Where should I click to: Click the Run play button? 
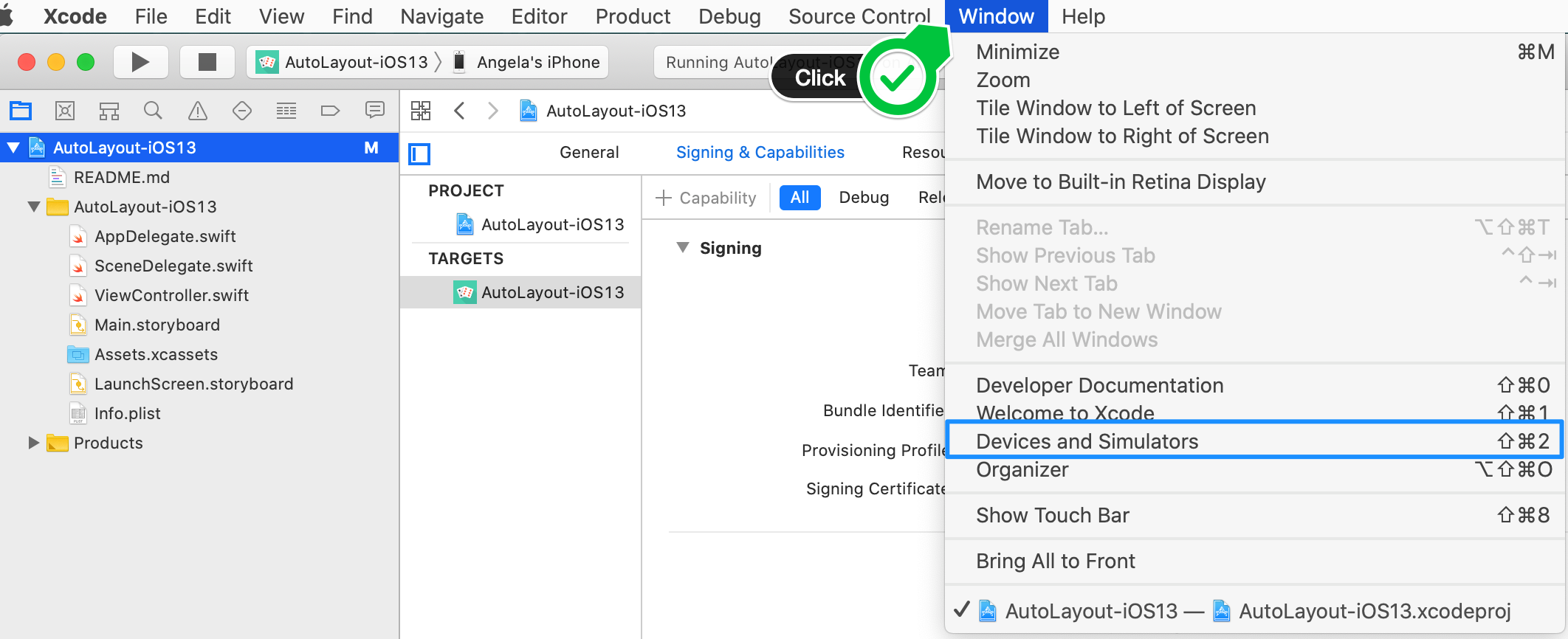pos(140,62)
